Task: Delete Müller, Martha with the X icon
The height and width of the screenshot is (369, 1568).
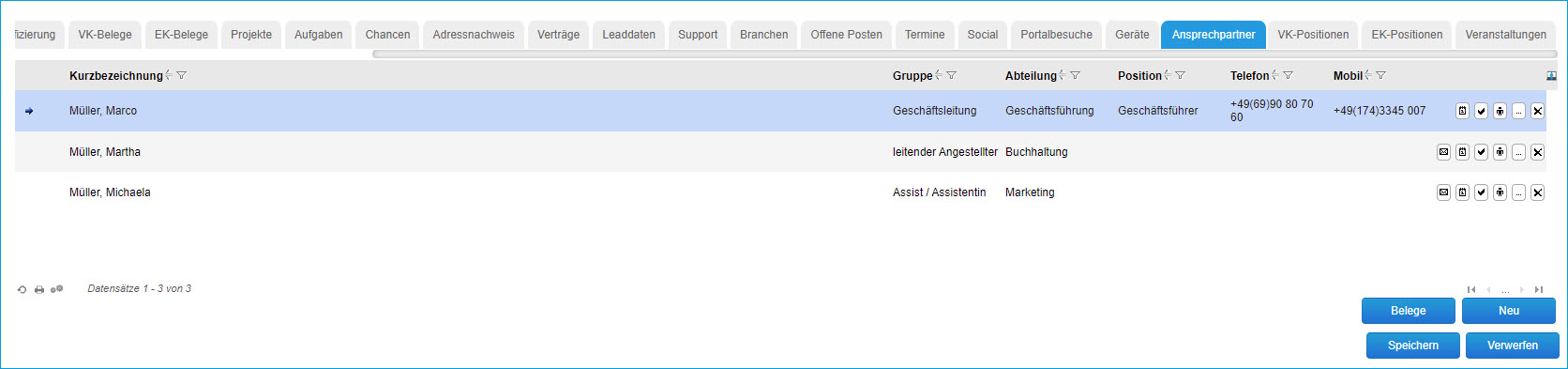Action: pos(1537,152)
